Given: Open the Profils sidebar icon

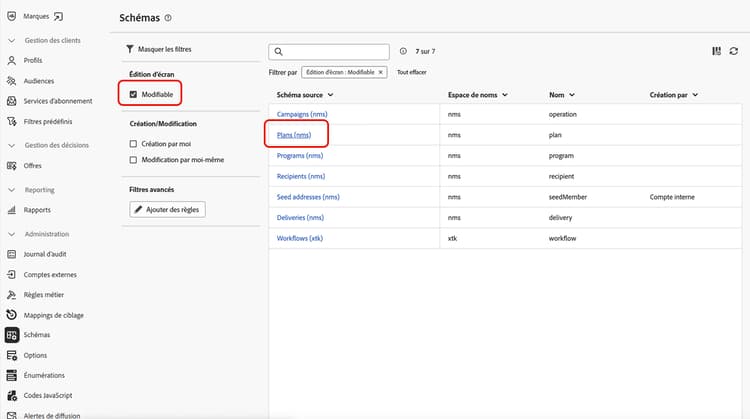Looking at the screenshot, I should point(12,60).
